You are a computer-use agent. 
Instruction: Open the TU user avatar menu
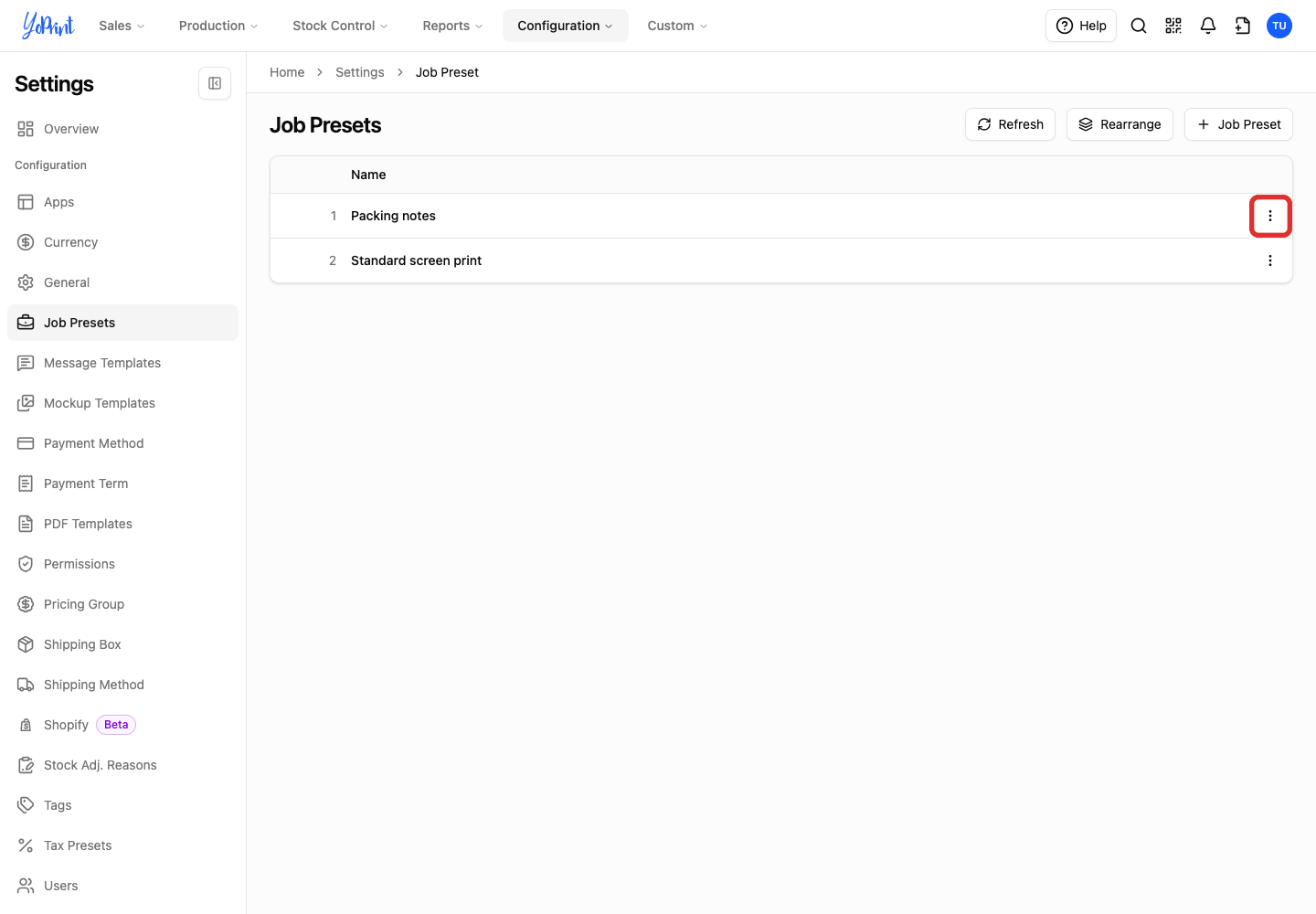(1279, 26)
